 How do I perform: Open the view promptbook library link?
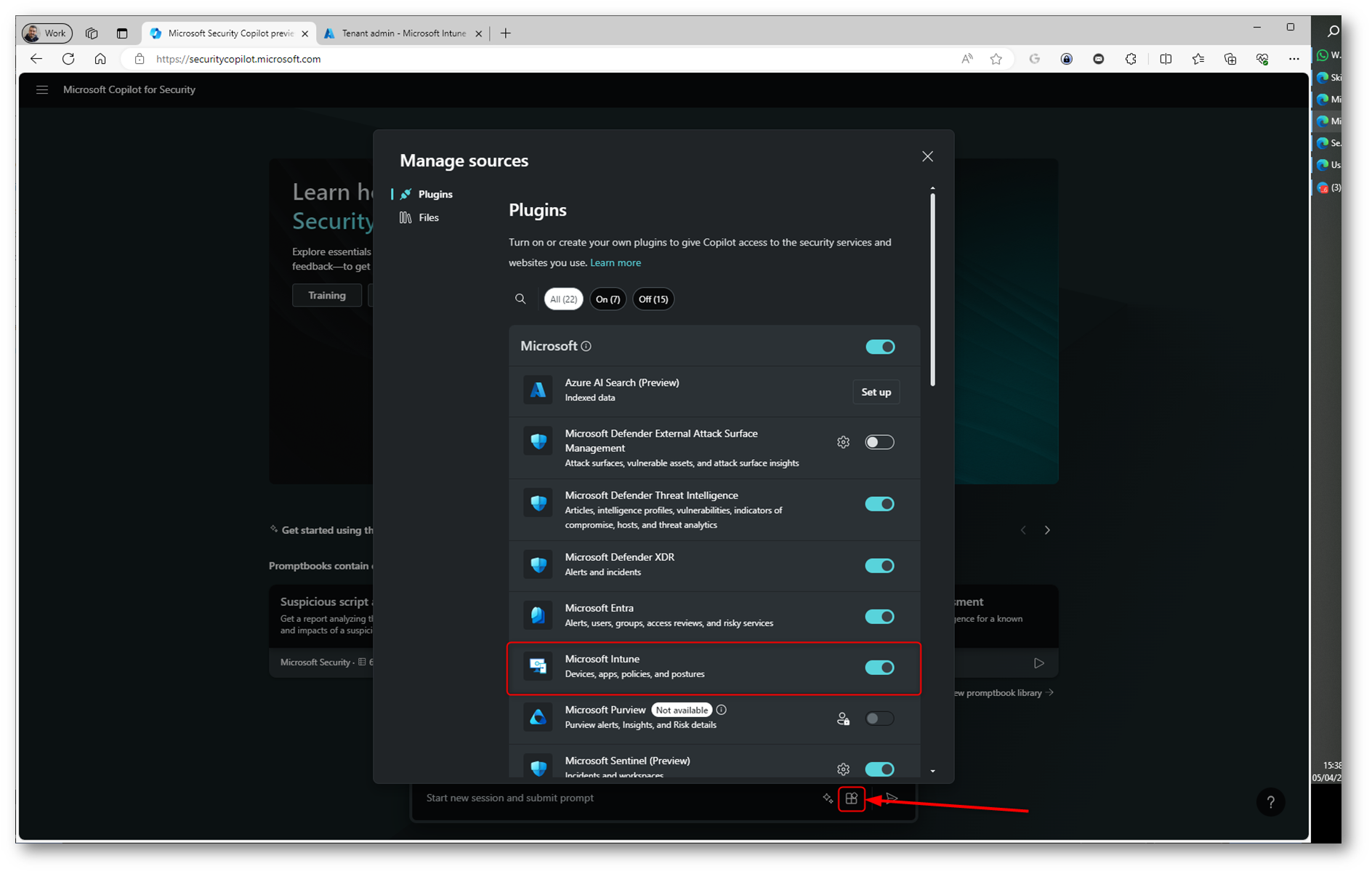click(x=1004, y=692)
